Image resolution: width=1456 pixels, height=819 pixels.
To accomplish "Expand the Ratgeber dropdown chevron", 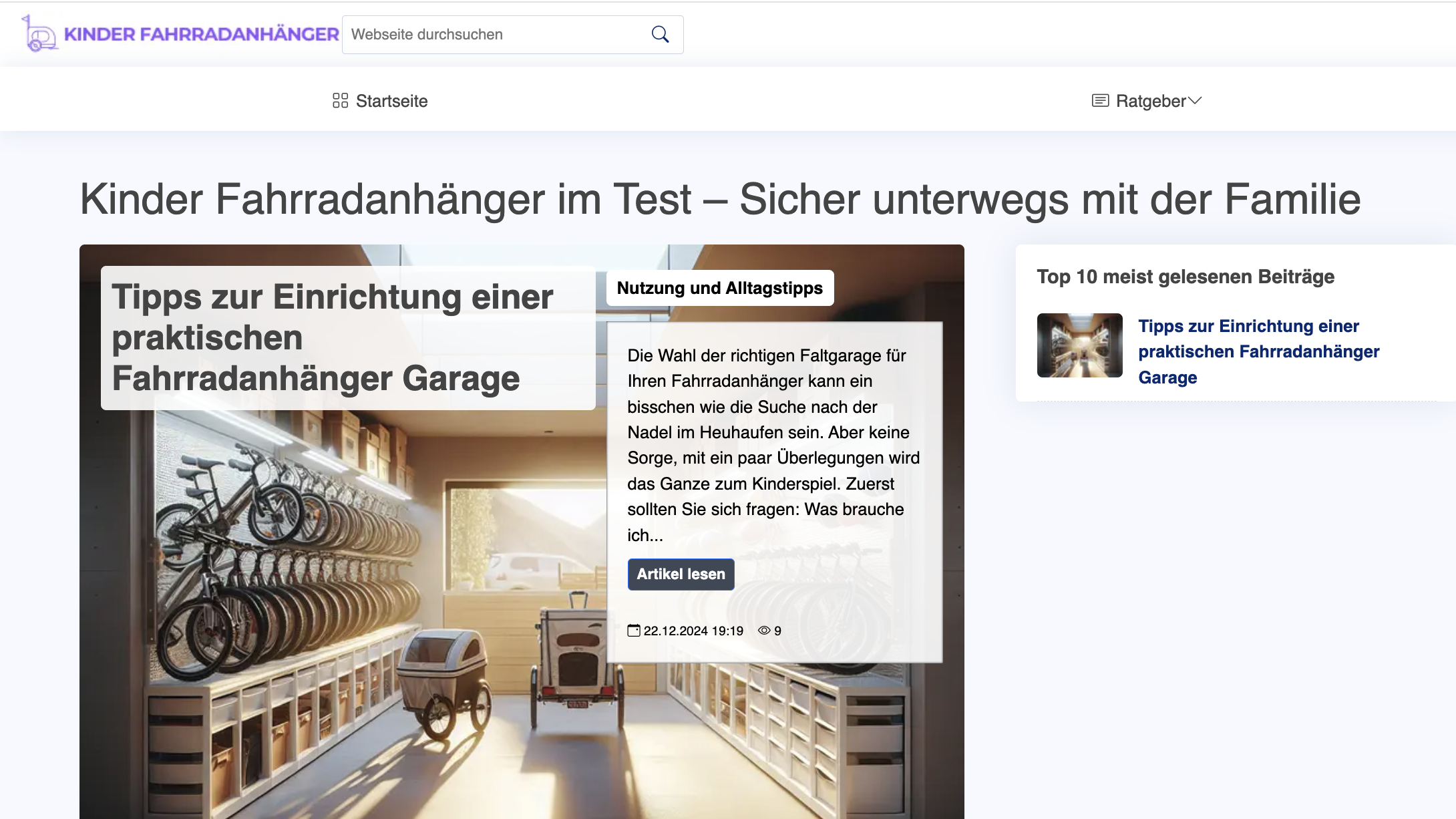I will point(1196,101).
